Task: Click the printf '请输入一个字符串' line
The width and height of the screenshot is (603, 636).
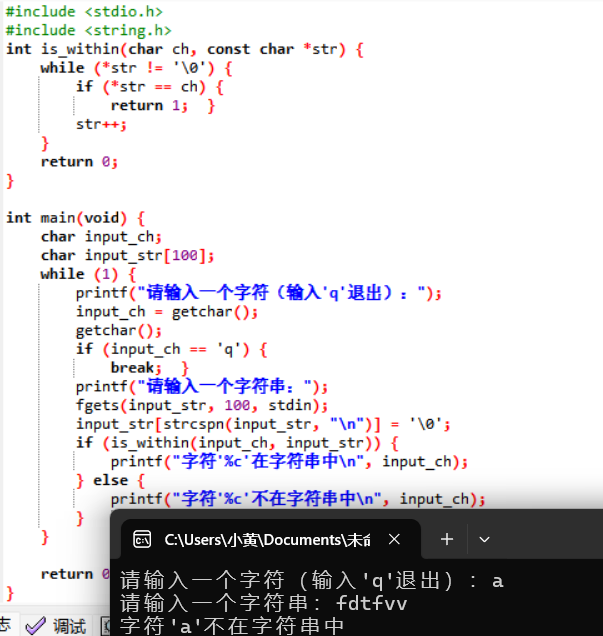Action: tap(202, 387)
